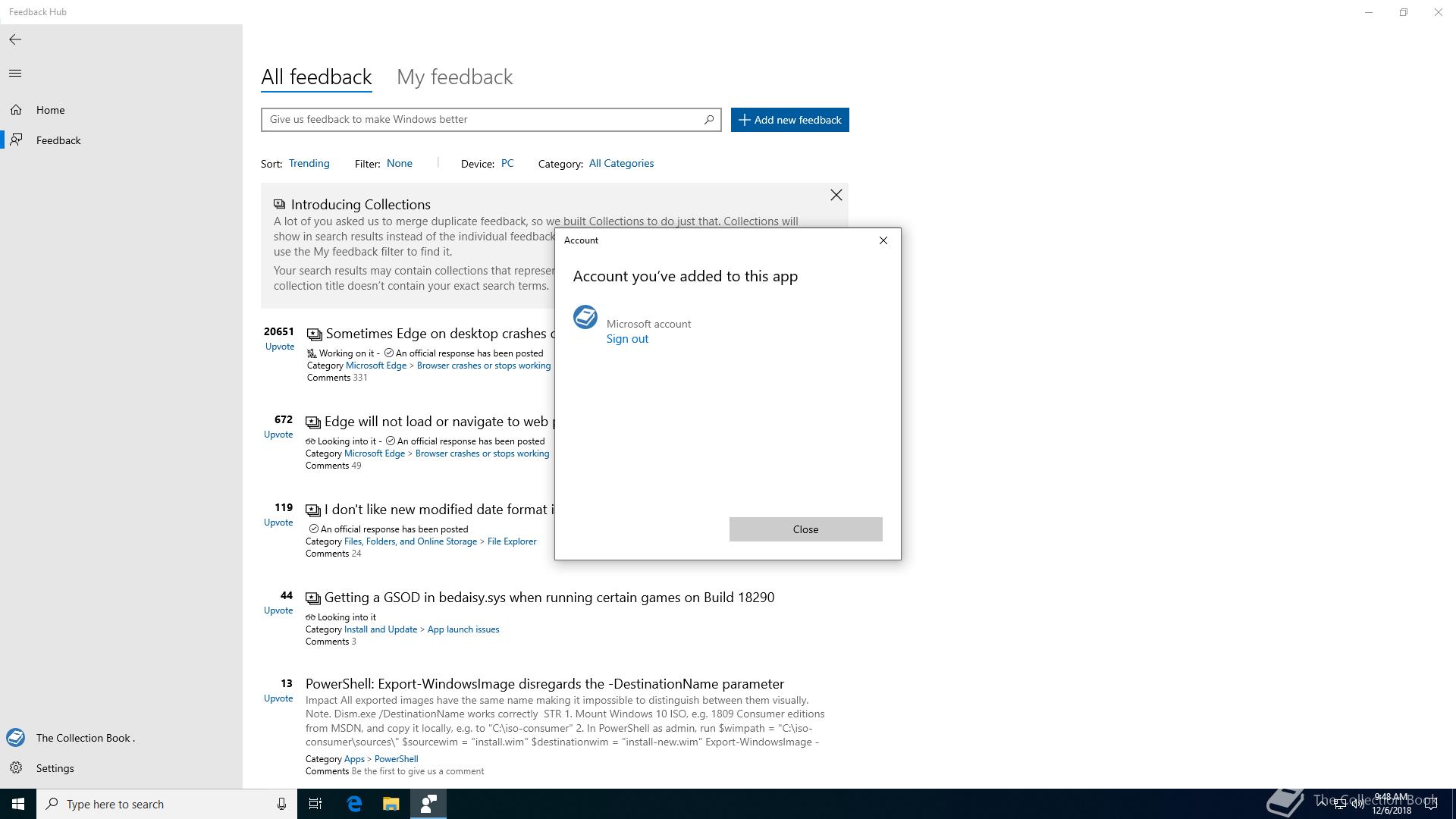Open I don't like new modified date feedback
Screen dimensions: 1456x819
coord(439,510)
